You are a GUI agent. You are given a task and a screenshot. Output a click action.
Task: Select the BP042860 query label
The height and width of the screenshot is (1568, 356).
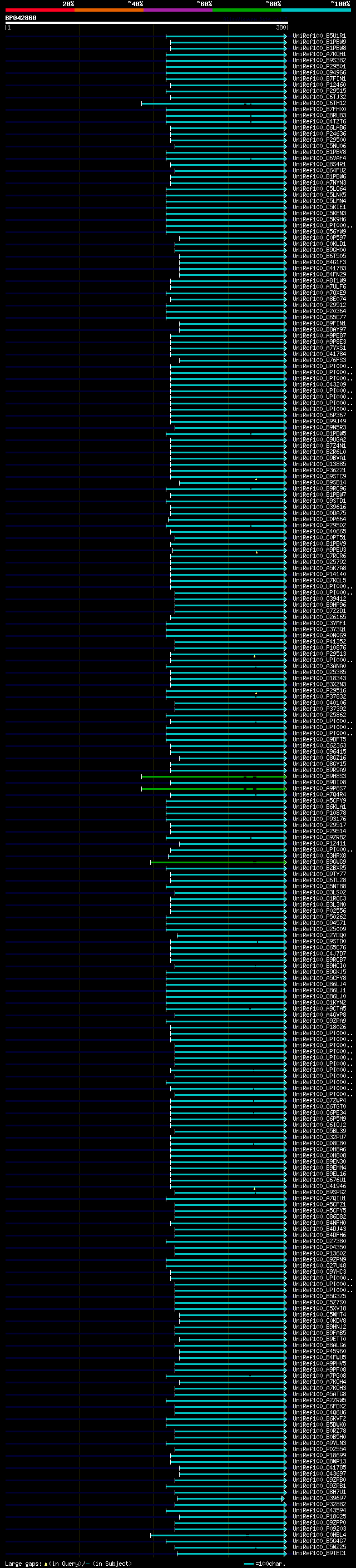coord(21,18)
